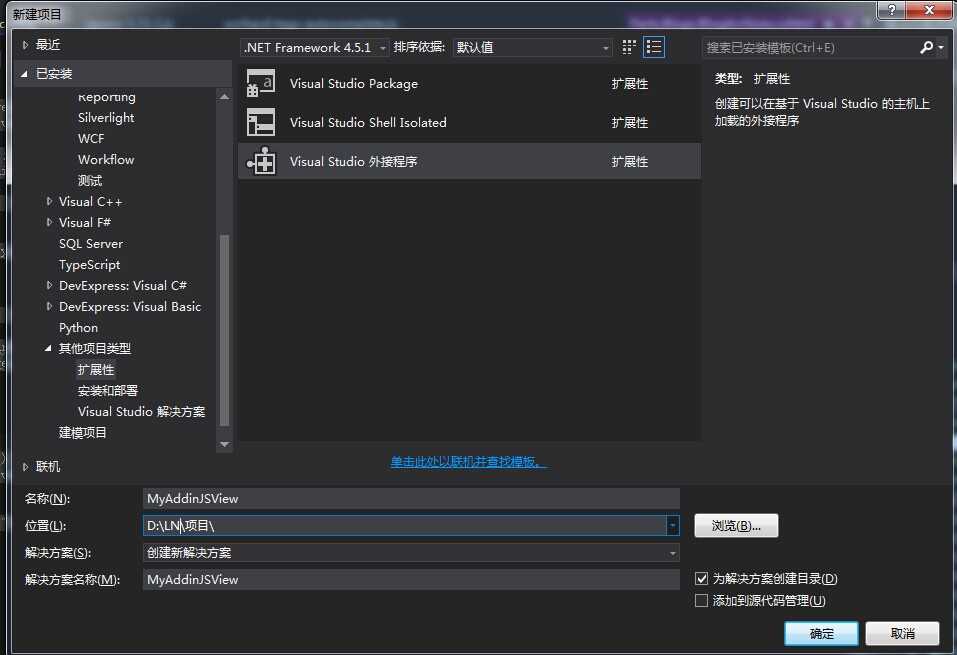Click the 解决方案名称 input field
The height and width of the screenshot is (655, 957).
(x=411, y=579)
